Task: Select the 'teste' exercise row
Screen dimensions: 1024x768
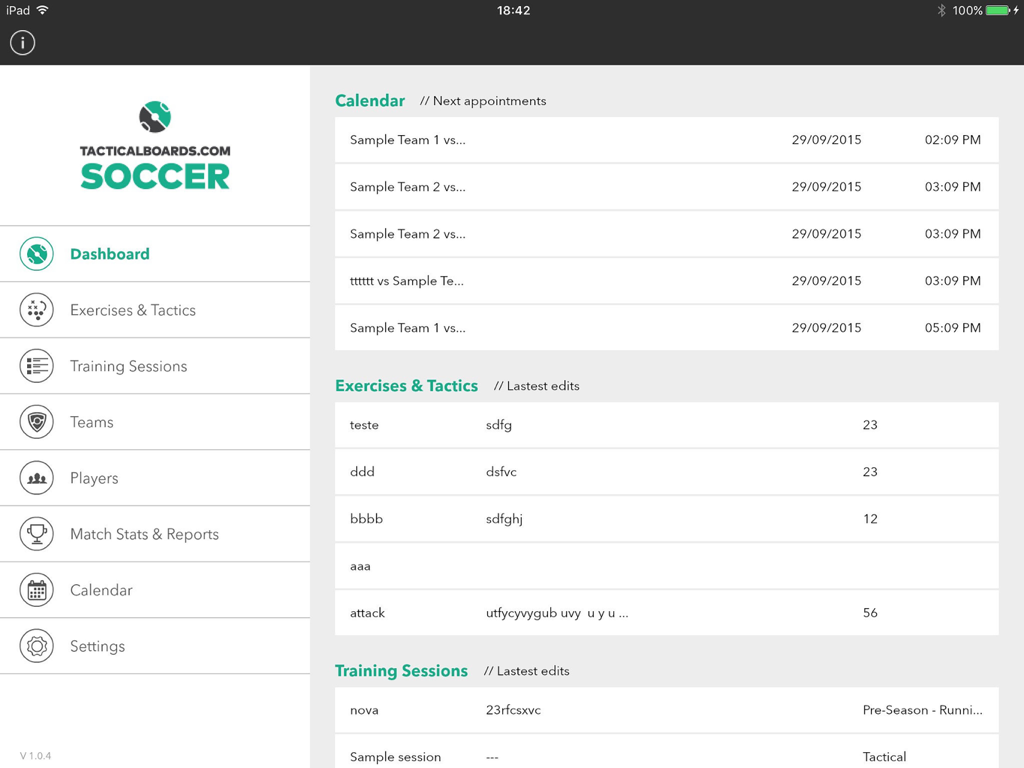Action: tap(666, 424)
